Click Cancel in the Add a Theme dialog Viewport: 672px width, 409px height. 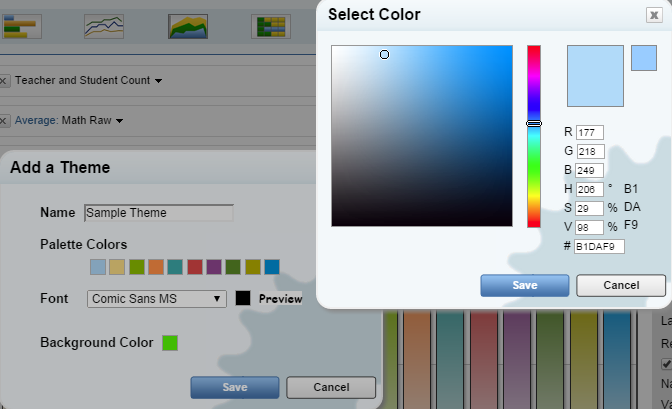coord(331,387)
